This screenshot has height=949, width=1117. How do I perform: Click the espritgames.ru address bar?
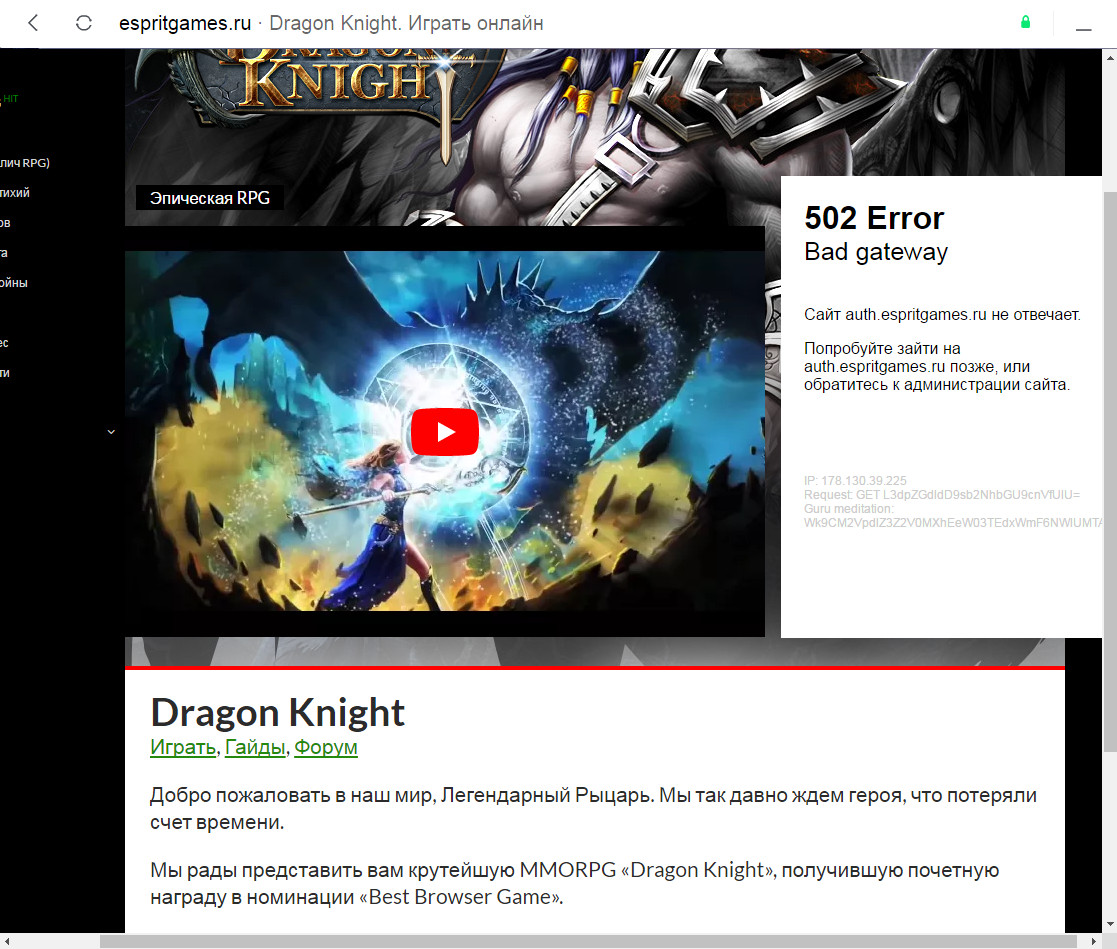(x=330, y=23)
